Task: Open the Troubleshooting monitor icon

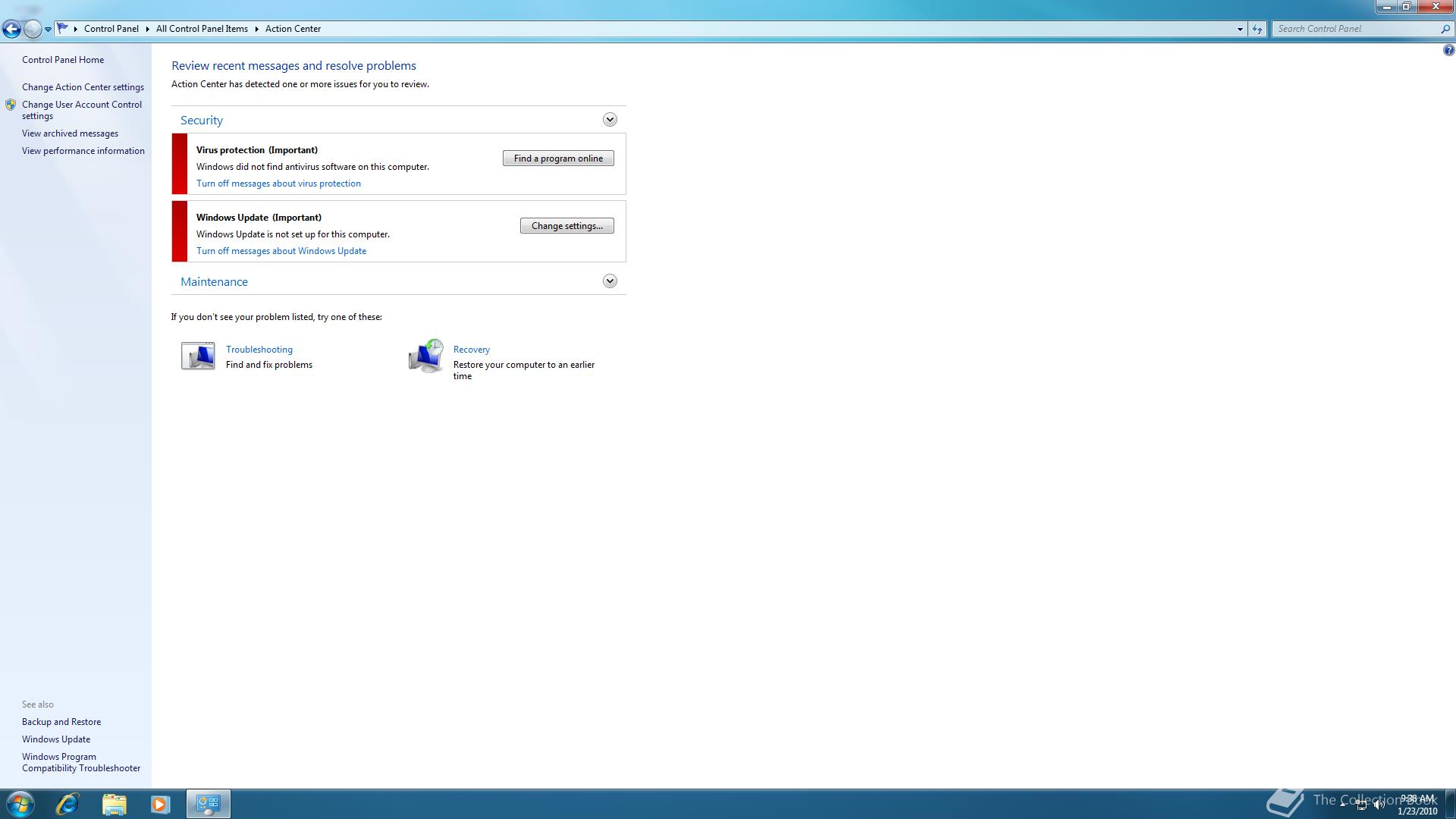Action: click(198, 356)
